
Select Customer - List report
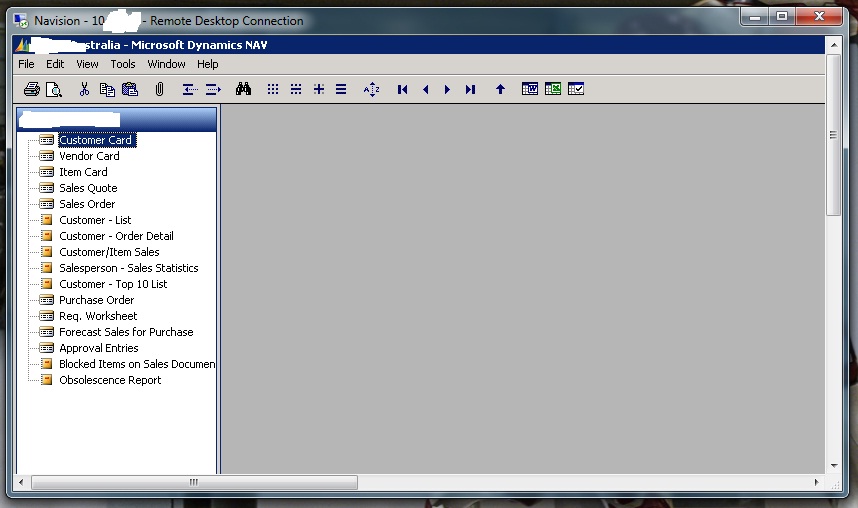(x=95, y=220)
